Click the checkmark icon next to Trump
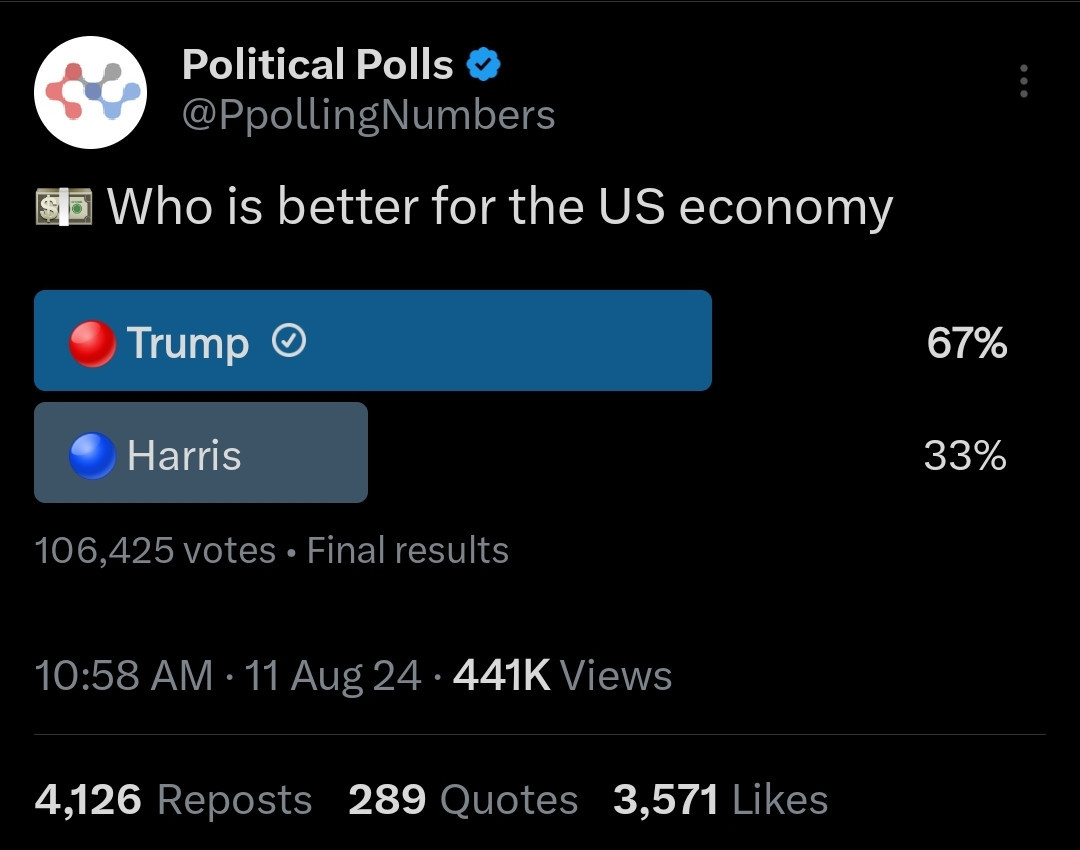This screenshot has height=850, width=1080. click(289, 341)
